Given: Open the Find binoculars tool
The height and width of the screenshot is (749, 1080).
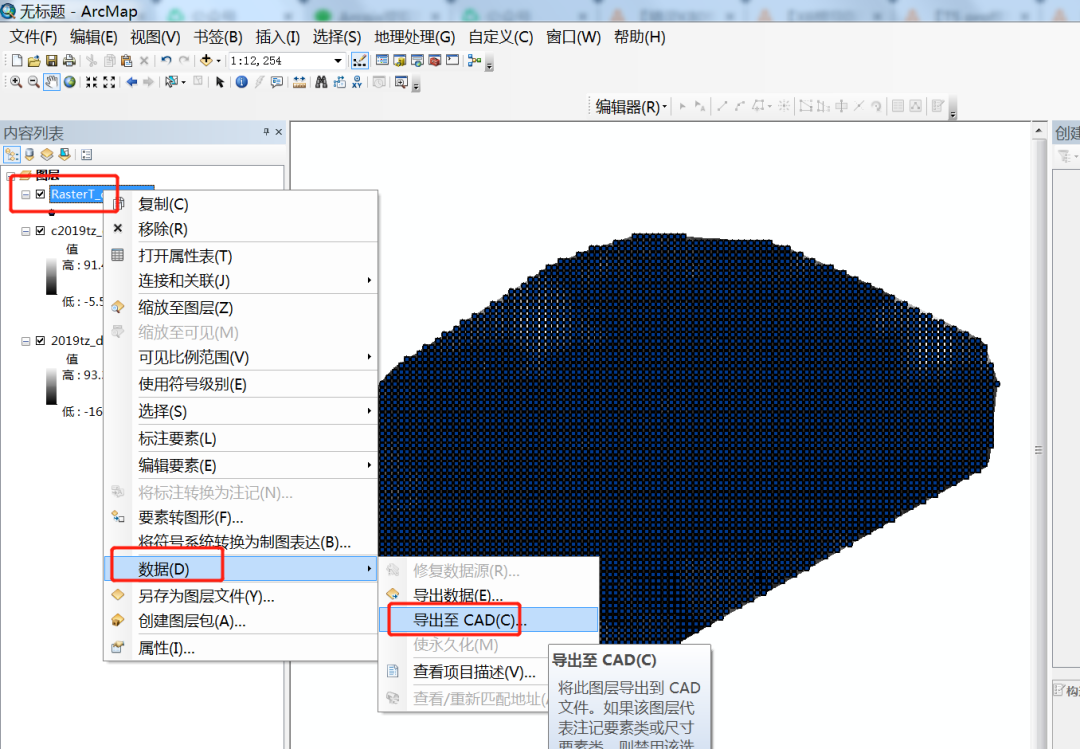Looking at the screenshot, I should (322, 82).
